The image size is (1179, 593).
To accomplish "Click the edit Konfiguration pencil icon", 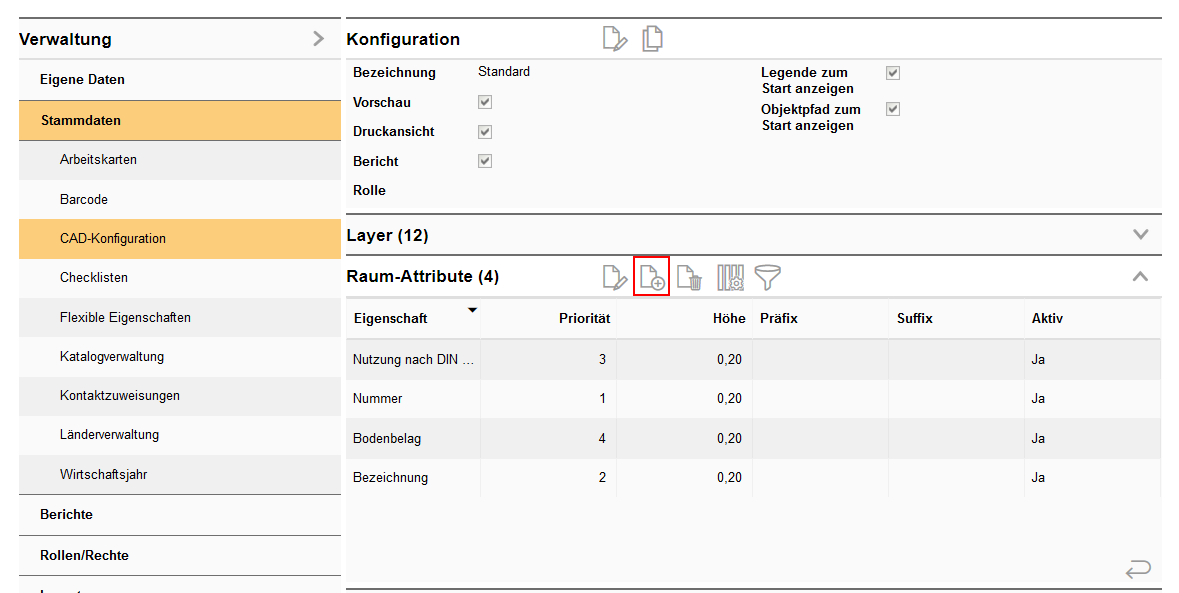I will click(x=615, y=40).
